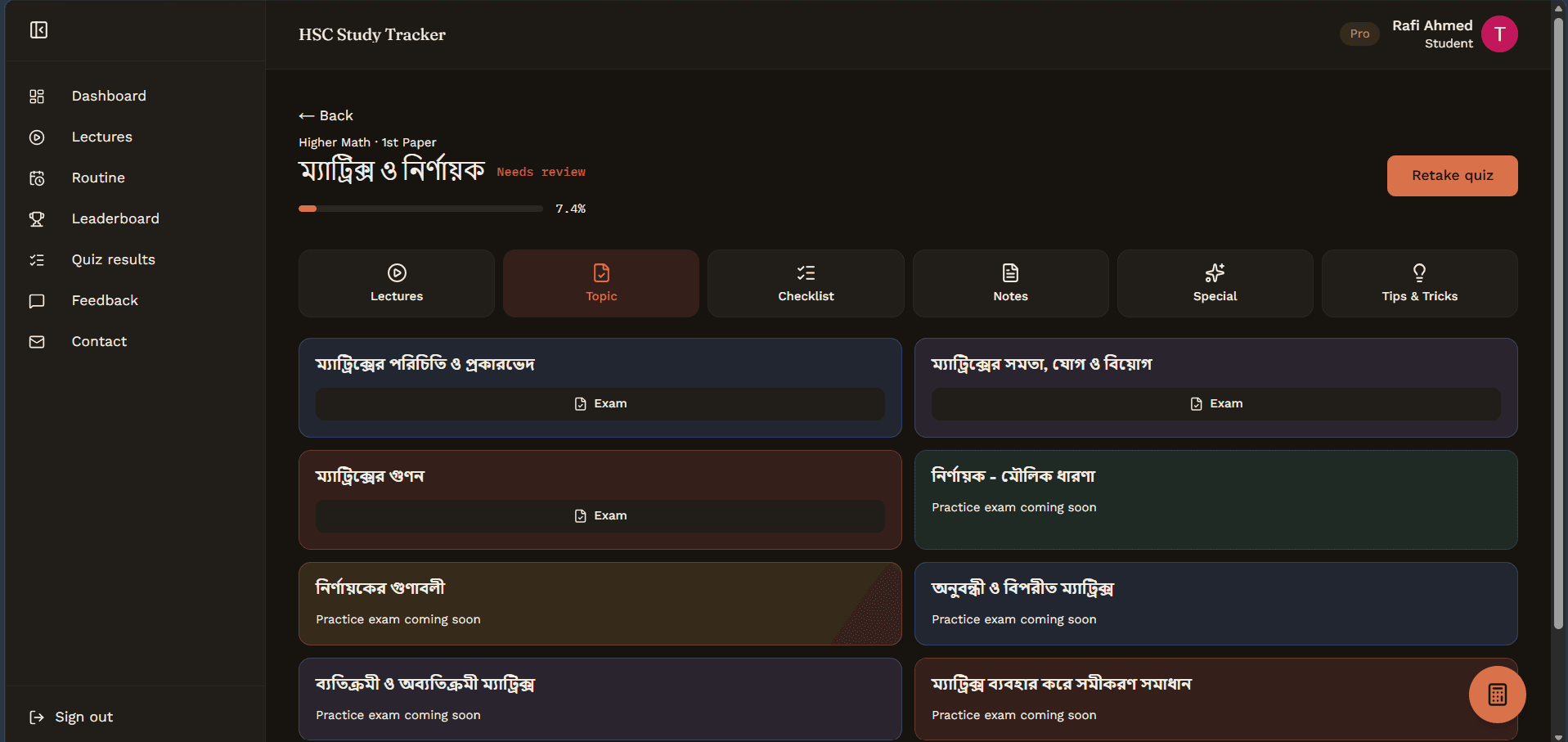Switch to the Lectures tab label
1568x742 pixels.
397,296
